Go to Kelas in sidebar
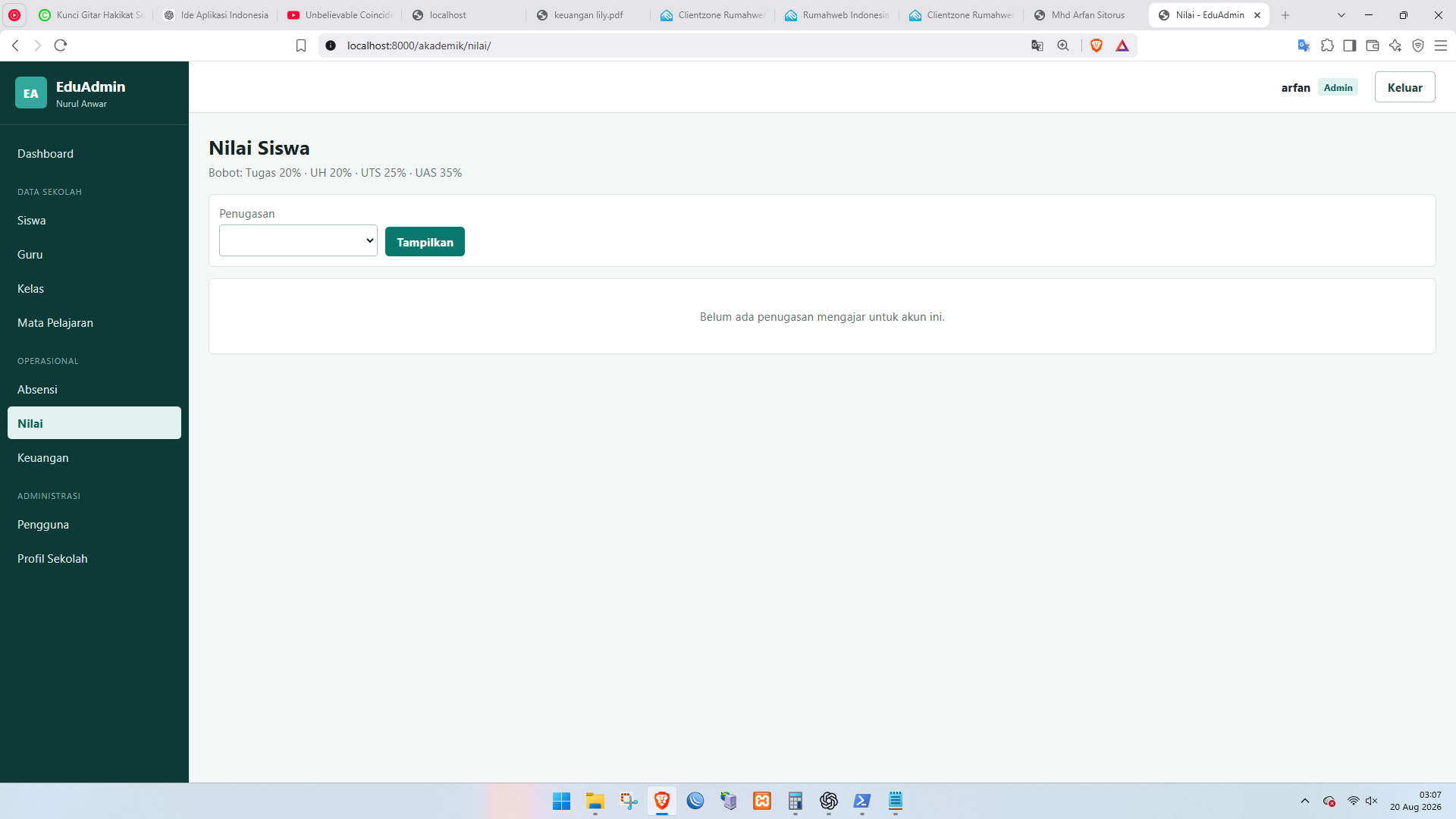The width and height of the screenshot is (1456, 819). [94, 288]
